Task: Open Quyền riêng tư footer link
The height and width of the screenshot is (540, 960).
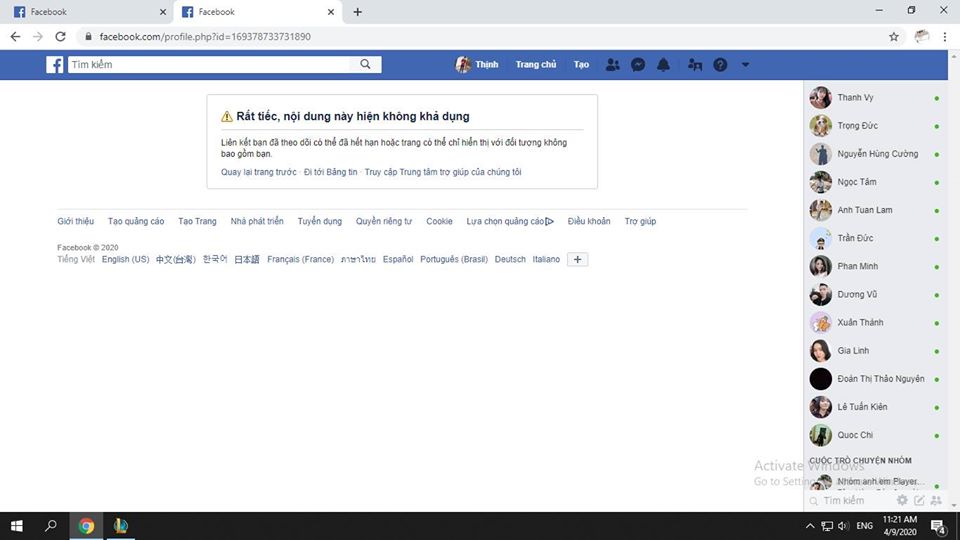Action: (x=384, y=221)
